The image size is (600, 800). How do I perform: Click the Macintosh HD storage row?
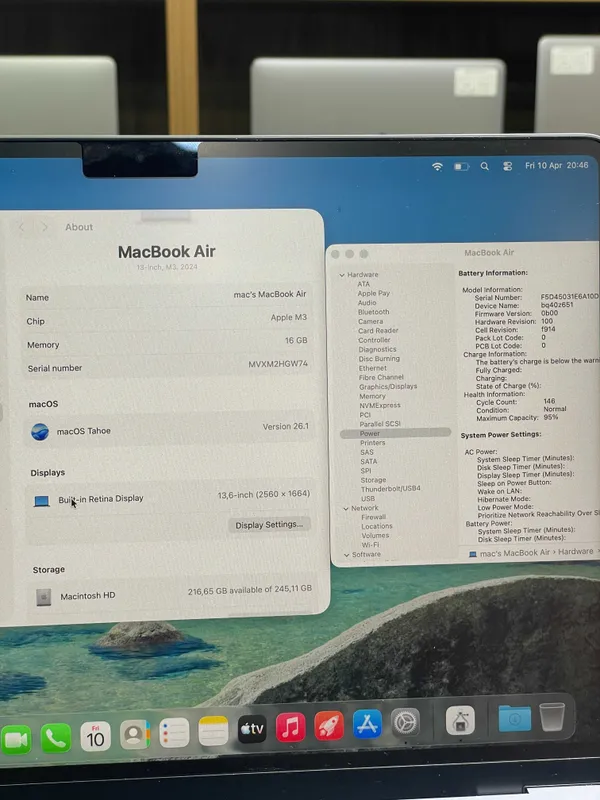[173, 594]
